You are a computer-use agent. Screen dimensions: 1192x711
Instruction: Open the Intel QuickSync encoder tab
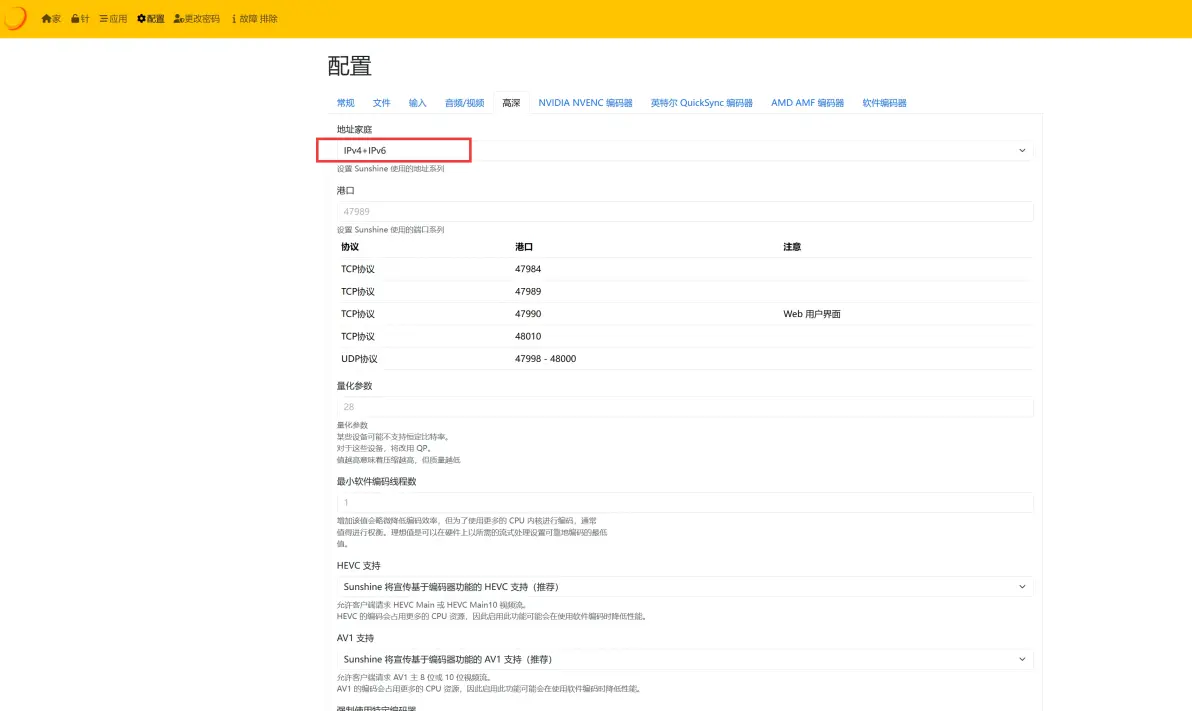701,103
